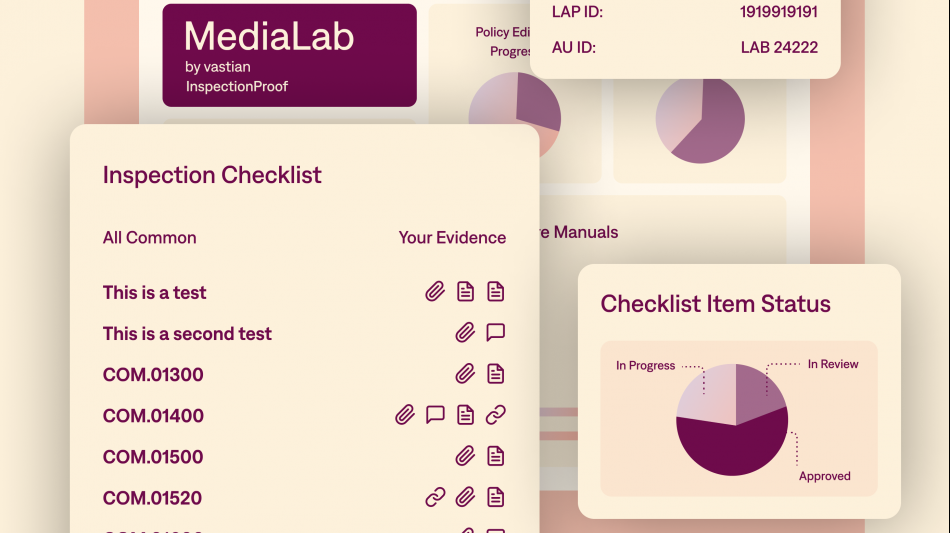This screenshot has width=950, height=533.
Task: Click the paperclip icon in COM.01500 row
Action: (x=465, y=456)
